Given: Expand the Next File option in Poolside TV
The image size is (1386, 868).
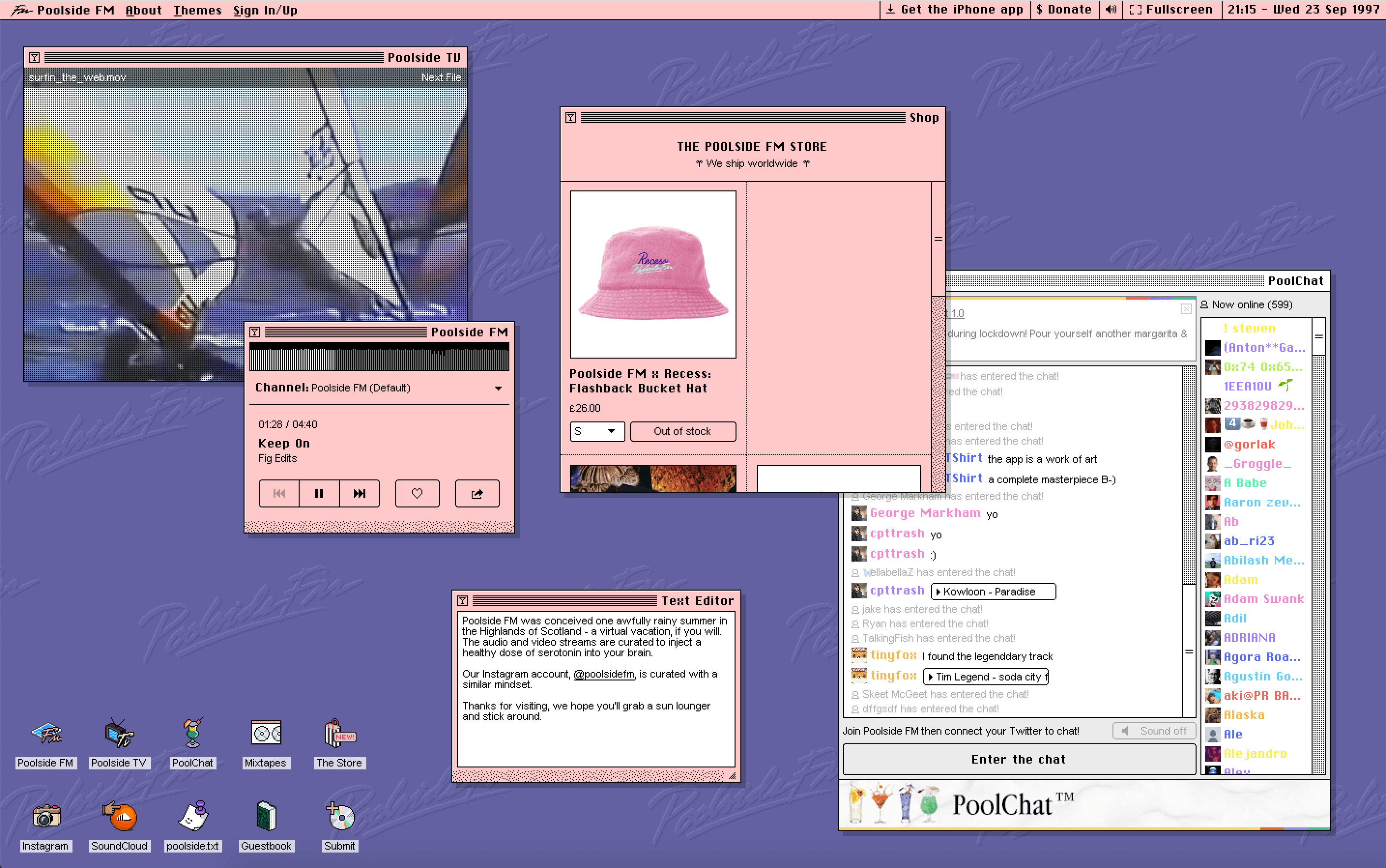Looking at the screenshot, I should [x=441, y=77].
